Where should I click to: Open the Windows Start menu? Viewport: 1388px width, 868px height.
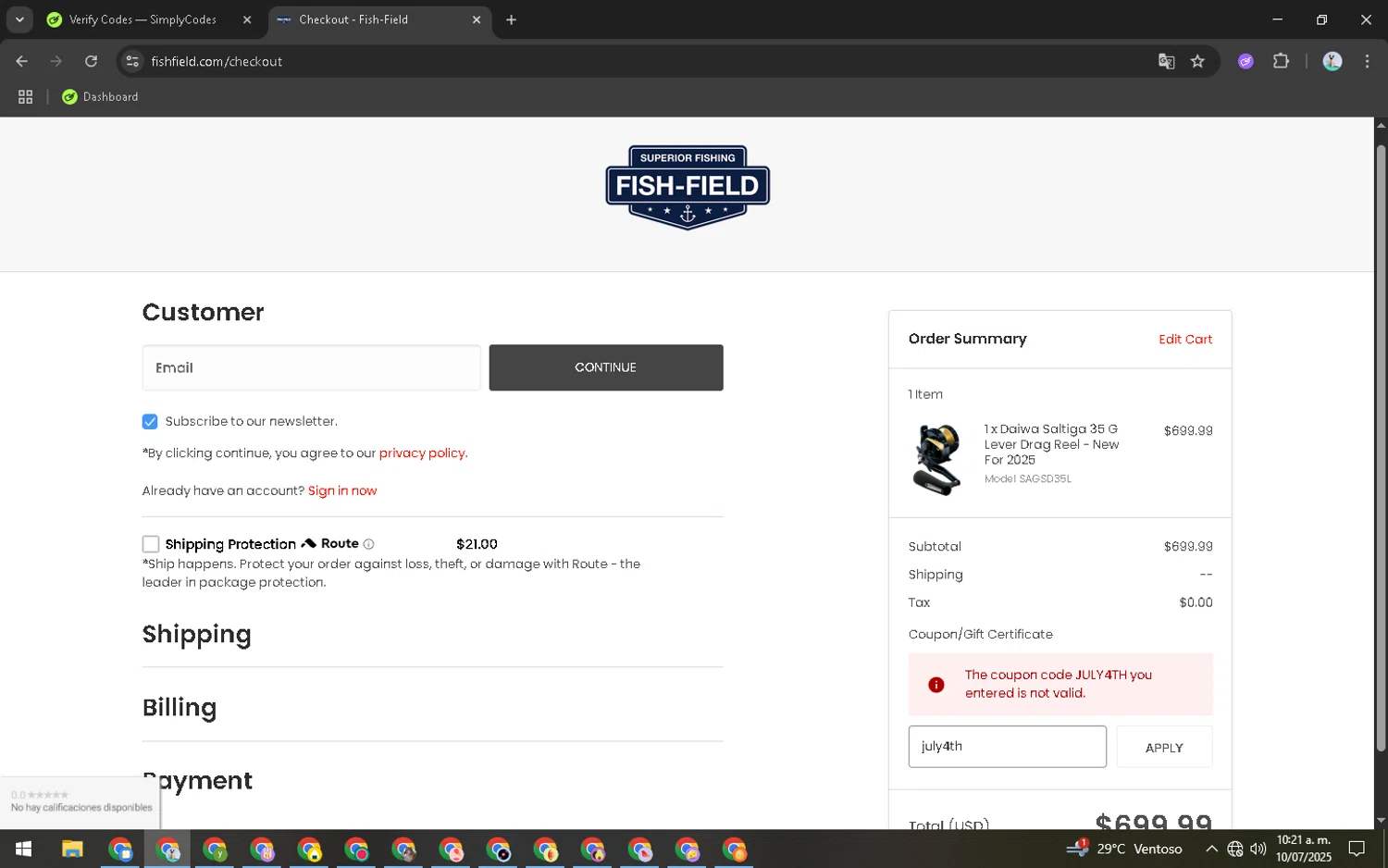tap(24, 849)
